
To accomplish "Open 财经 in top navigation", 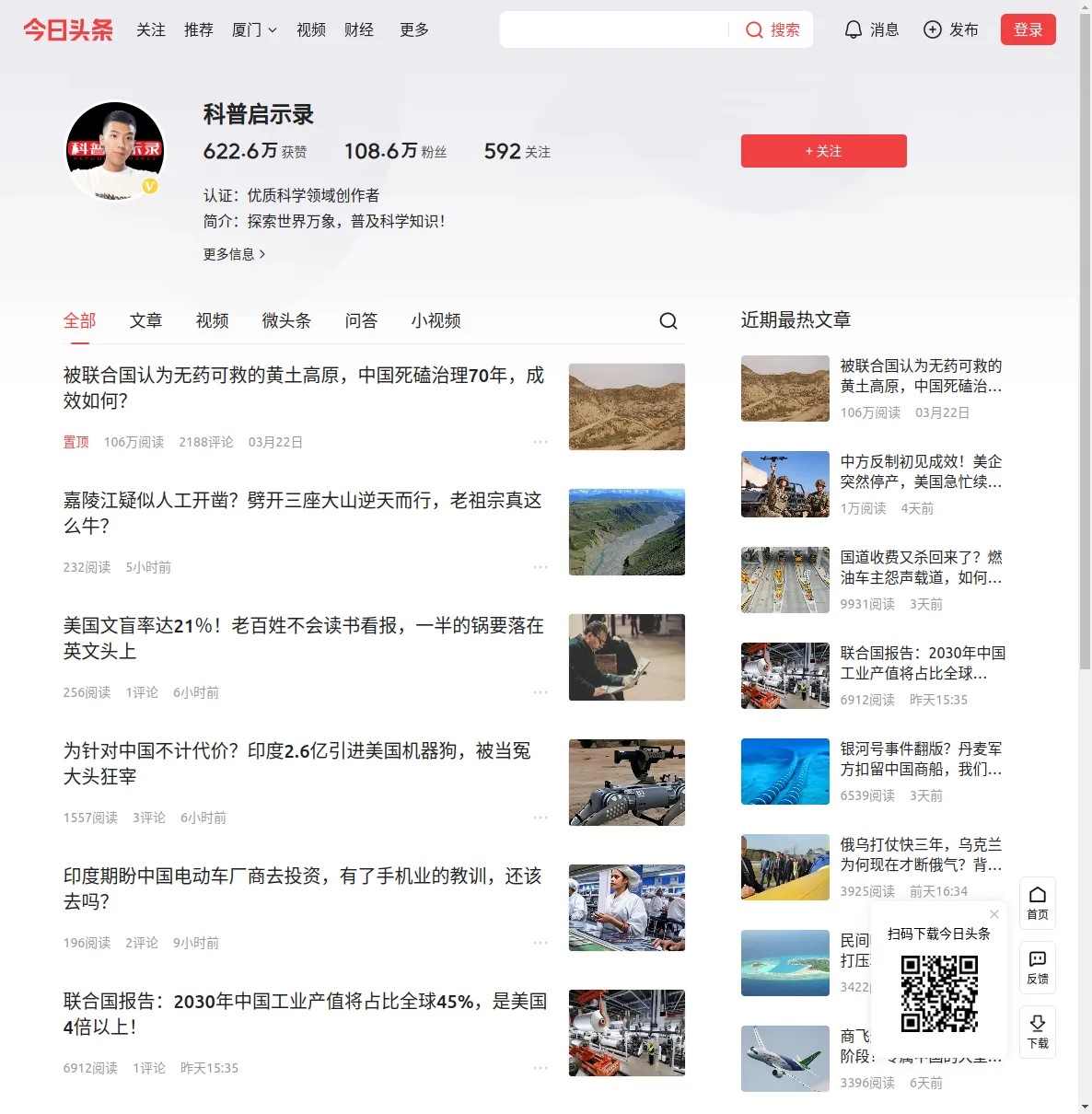I will 359,29.
